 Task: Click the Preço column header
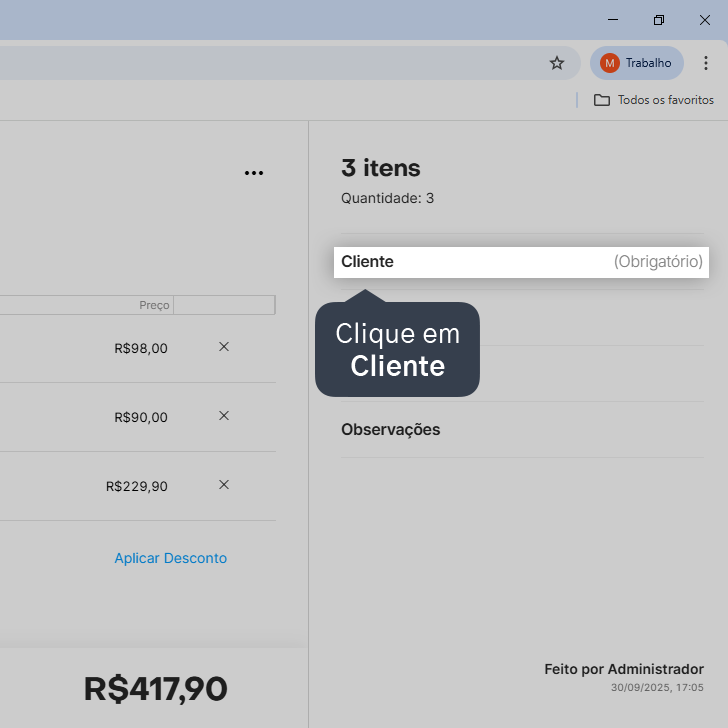point(154,305)
